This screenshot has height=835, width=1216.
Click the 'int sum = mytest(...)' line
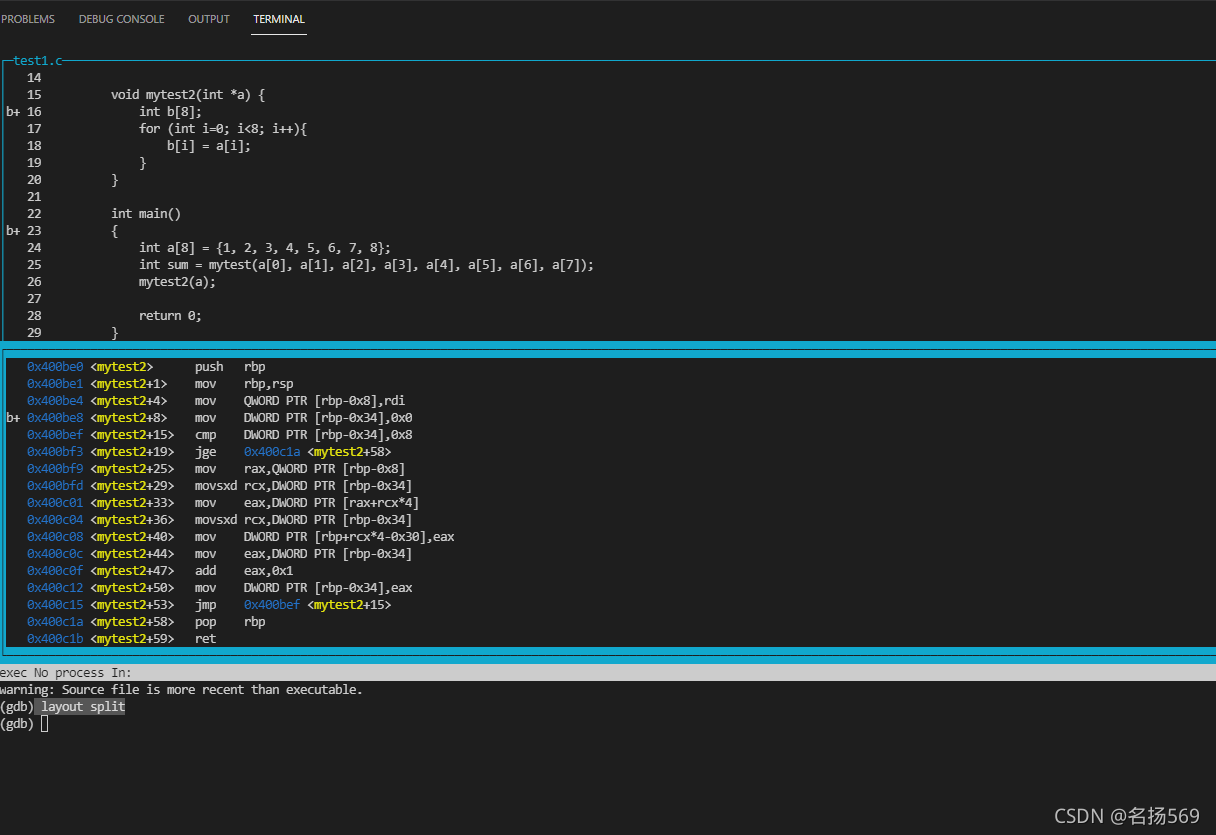(x=366, y=265)
